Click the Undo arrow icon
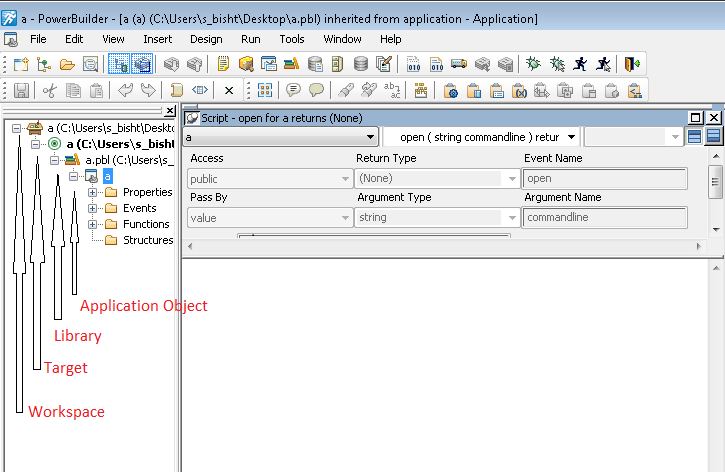The width and height of the screenshot is (725, 472). tap(125, 90)
